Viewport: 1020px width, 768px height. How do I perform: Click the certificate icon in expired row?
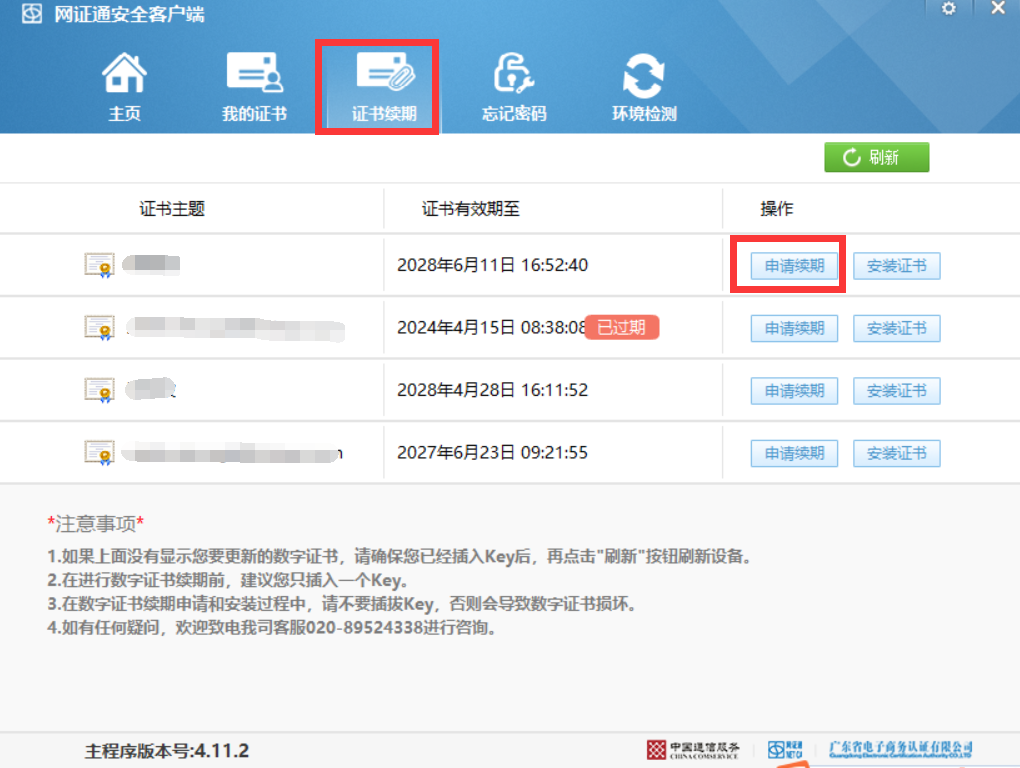tap(99, 327)
